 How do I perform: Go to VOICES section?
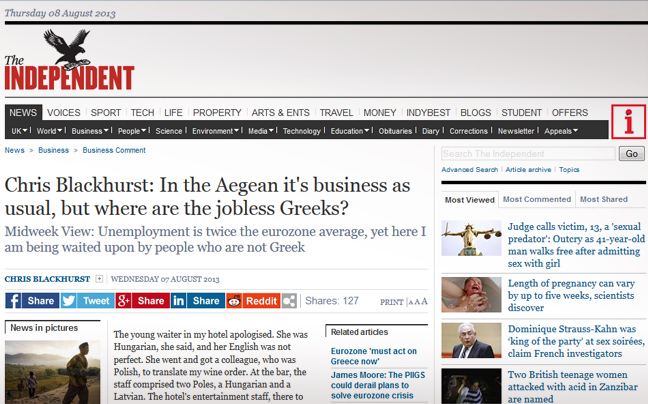(x=64, y=113)
